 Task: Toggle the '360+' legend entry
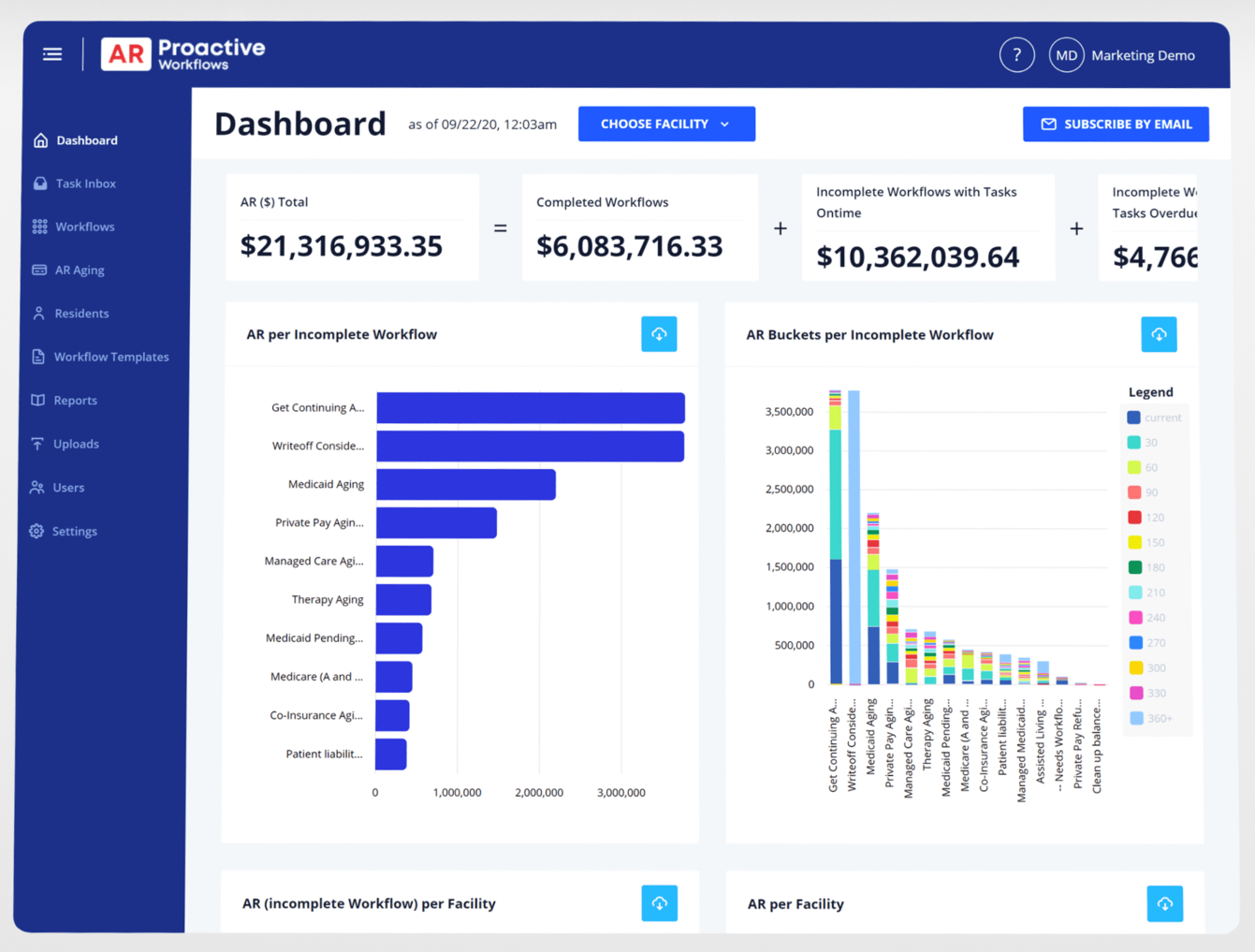pos(1150,719)
